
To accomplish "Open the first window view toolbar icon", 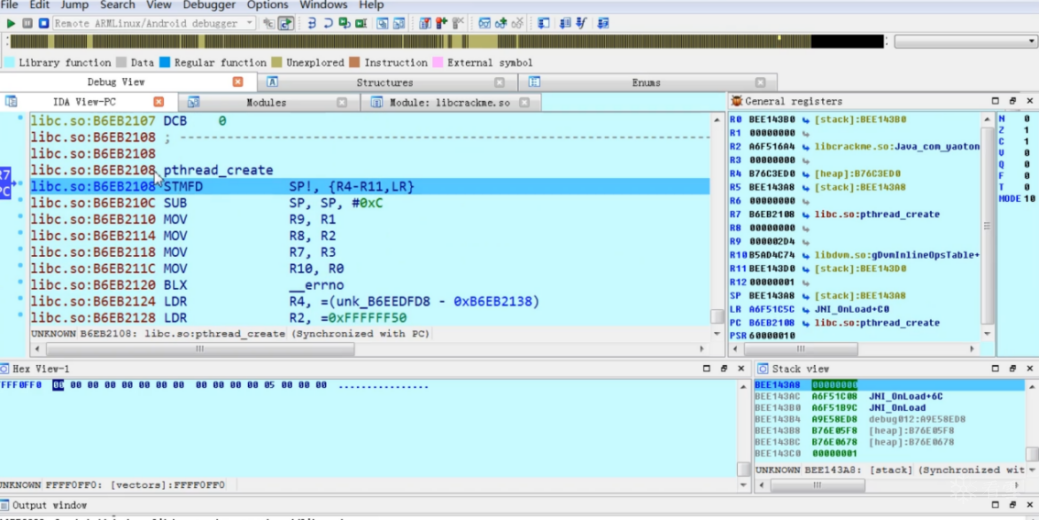I will [382, 23].
